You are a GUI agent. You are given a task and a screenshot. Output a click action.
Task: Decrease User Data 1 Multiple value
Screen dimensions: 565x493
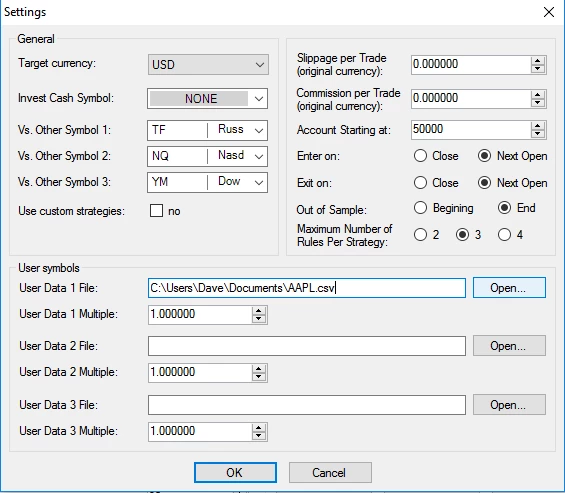coord(258,319)
